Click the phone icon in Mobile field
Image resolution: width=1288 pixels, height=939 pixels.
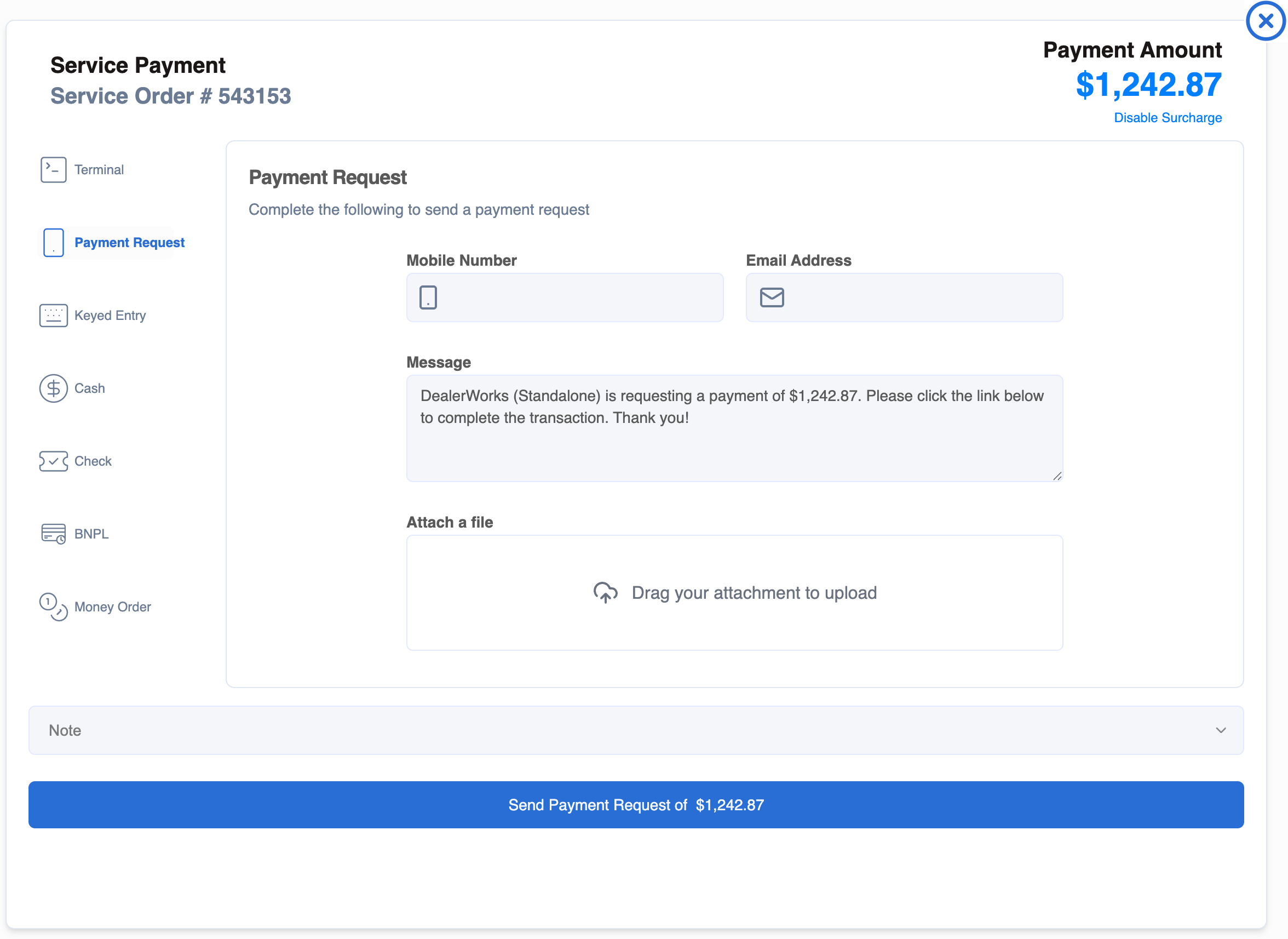[x=428, y=297]
